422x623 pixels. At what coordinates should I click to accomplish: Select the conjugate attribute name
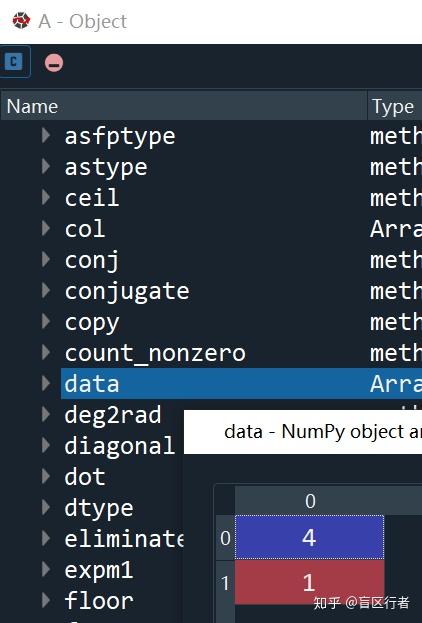coord(127,292)
